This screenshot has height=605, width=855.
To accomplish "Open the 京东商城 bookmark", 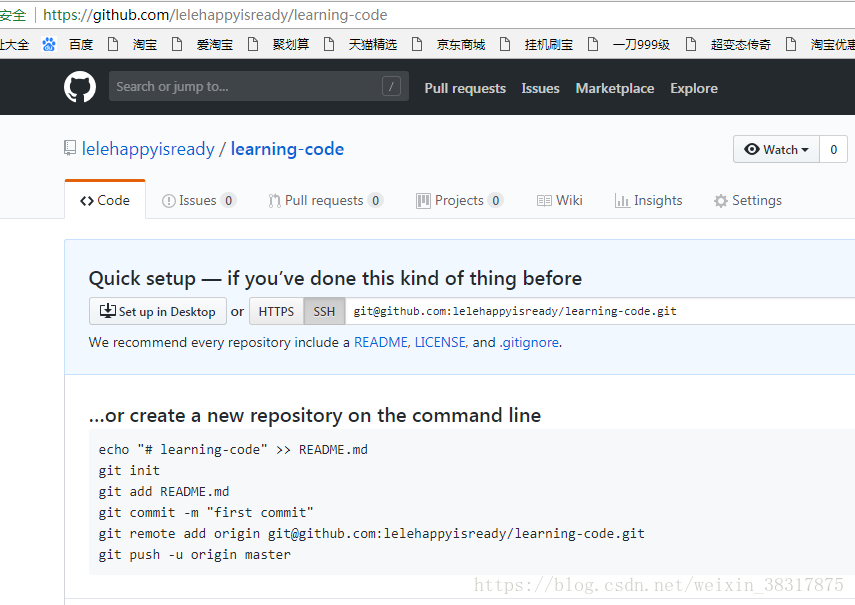I will tap(461, 44).
